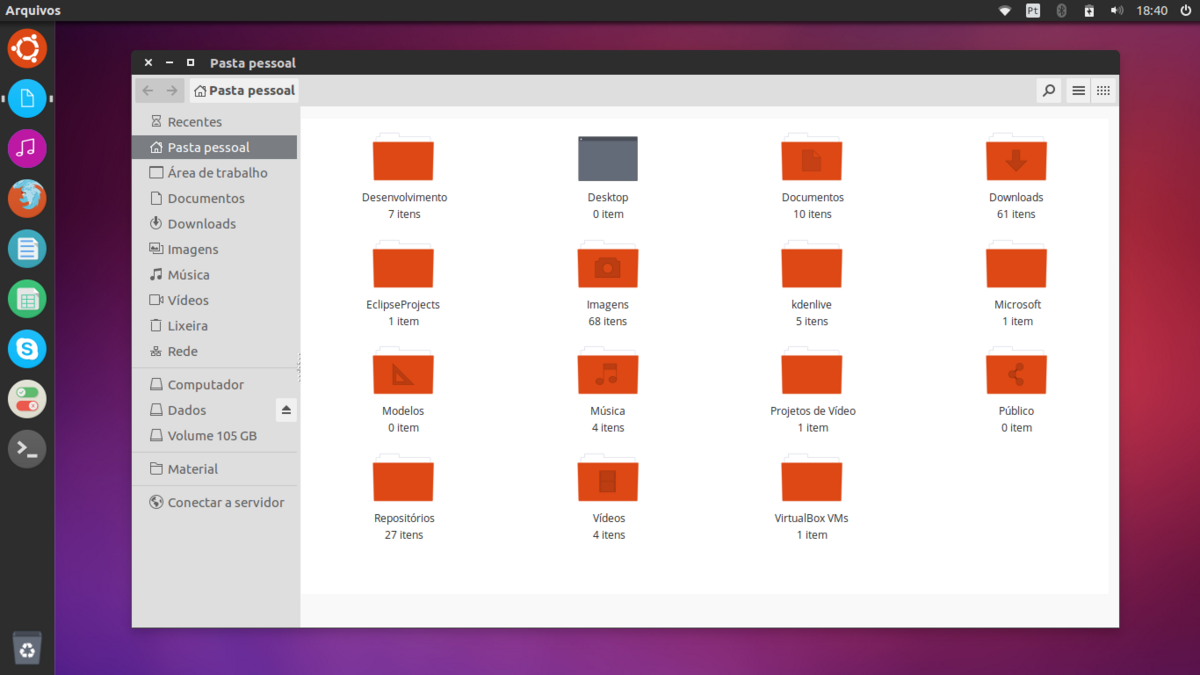Select Recentes in the sidebar
1200x675 pixels.
click(x=214, y=121)
